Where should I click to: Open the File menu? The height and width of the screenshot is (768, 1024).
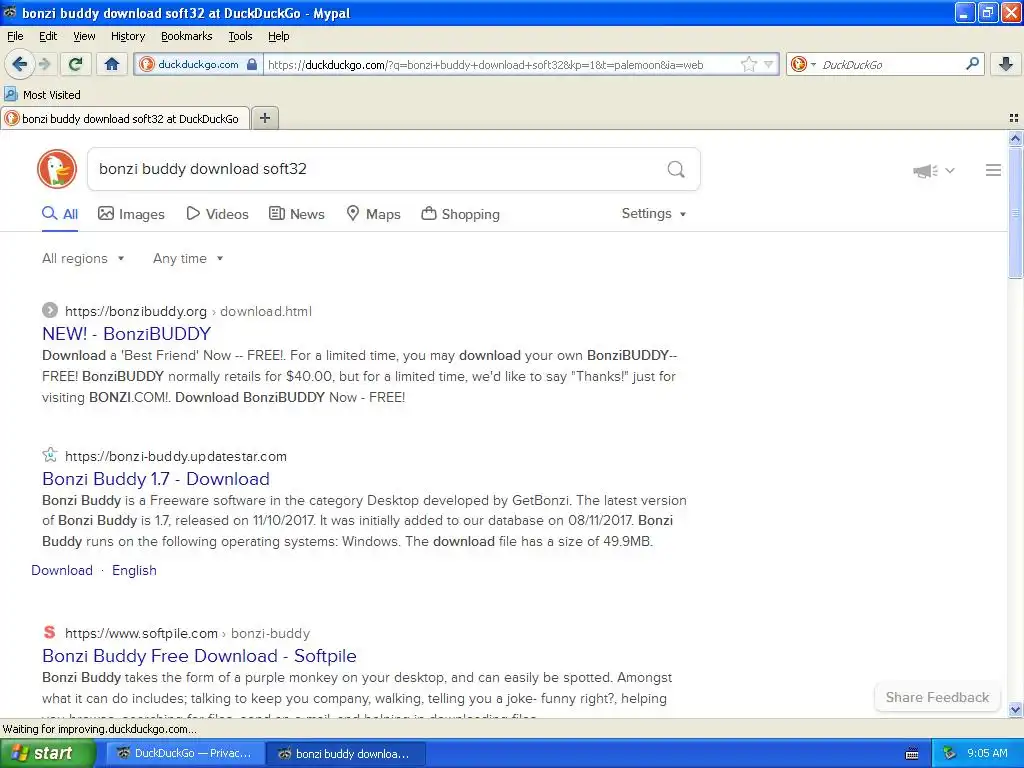coord(15,36)
